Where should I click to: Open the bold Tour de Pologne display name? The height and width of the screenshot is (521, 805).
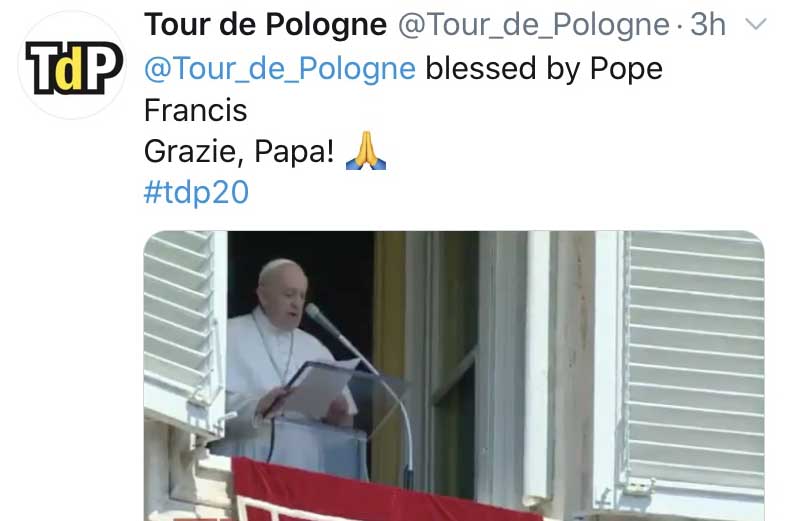[265, 24]
